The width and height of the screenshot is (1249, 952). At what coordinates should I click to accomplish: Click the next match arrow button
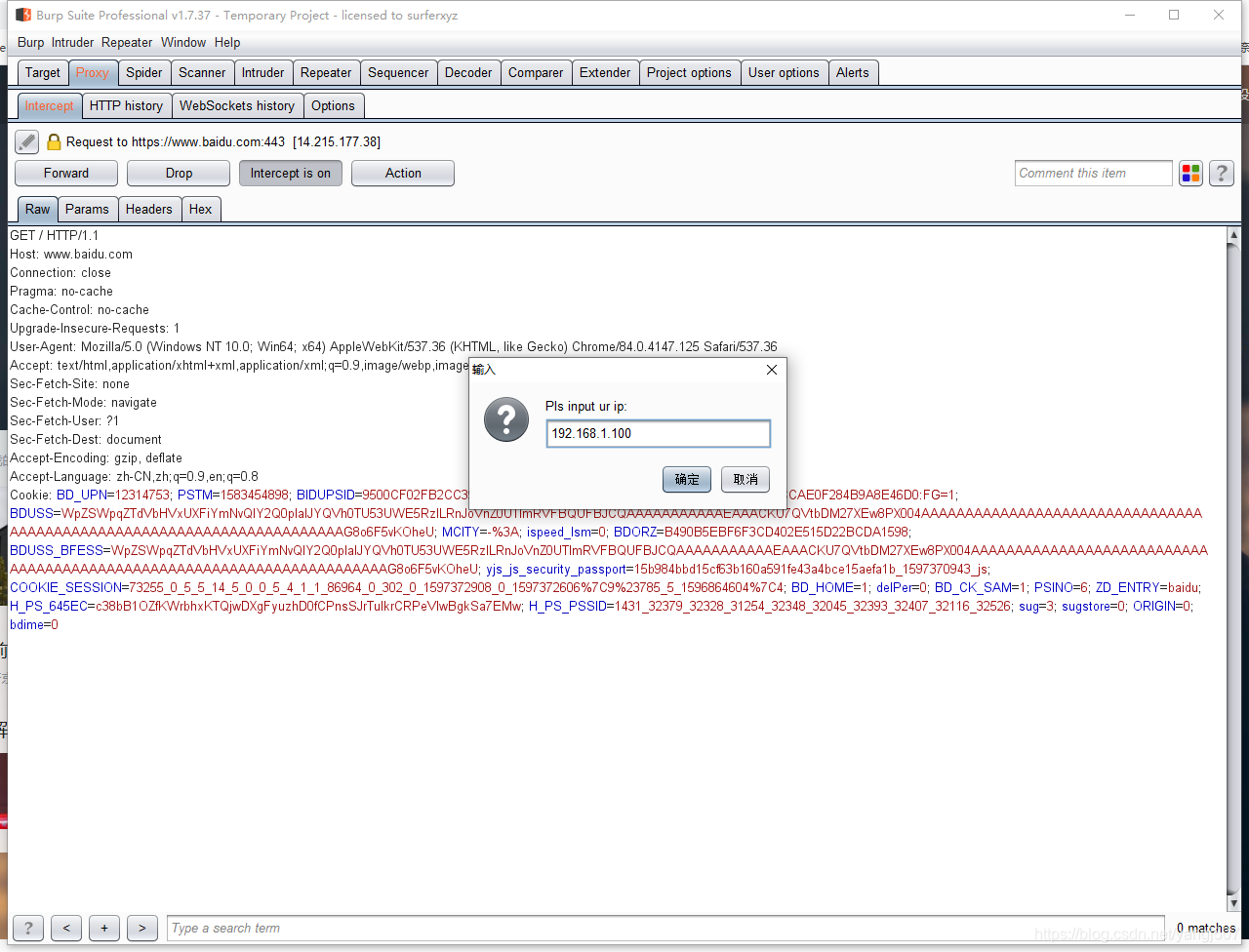(x=142, y=928)
